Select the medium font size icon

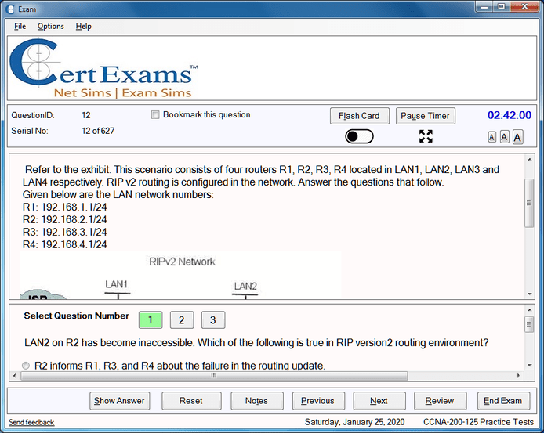[504, 137]
